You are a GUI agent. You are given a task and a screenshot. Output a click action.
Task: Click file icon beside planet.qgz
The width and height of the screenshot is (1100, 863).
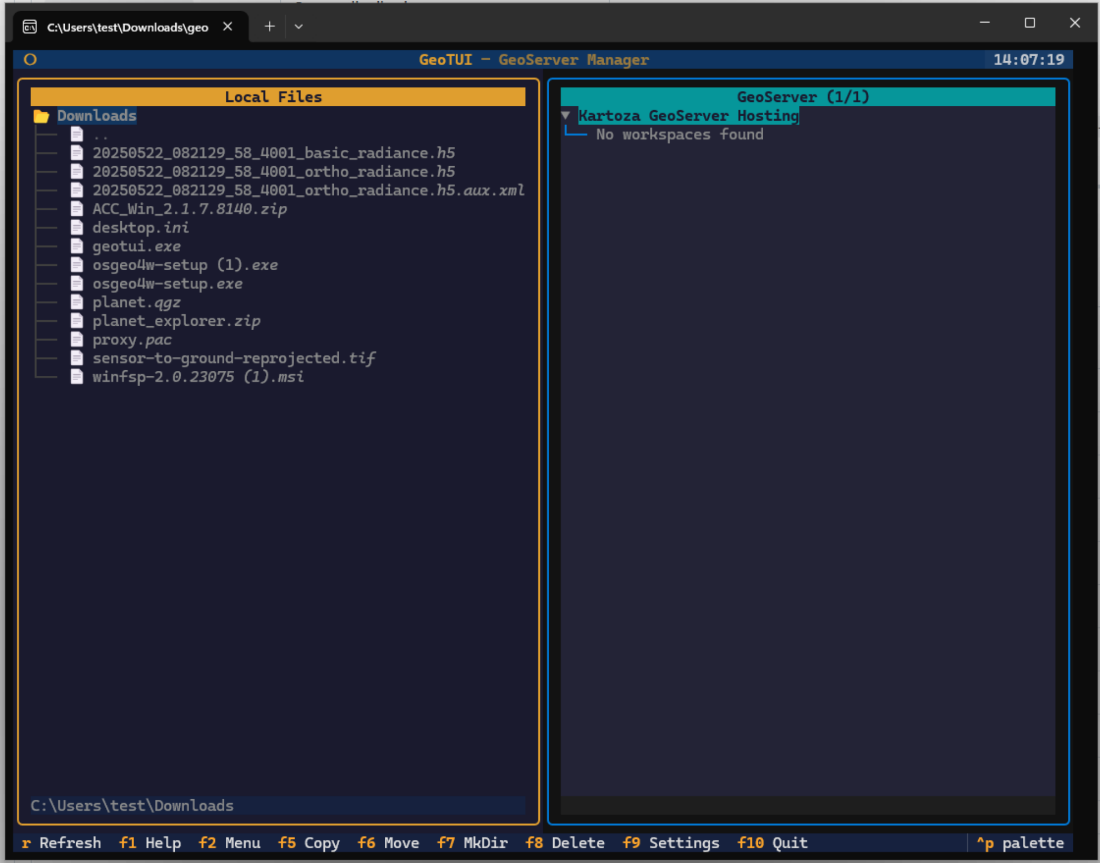click(77, 302)
